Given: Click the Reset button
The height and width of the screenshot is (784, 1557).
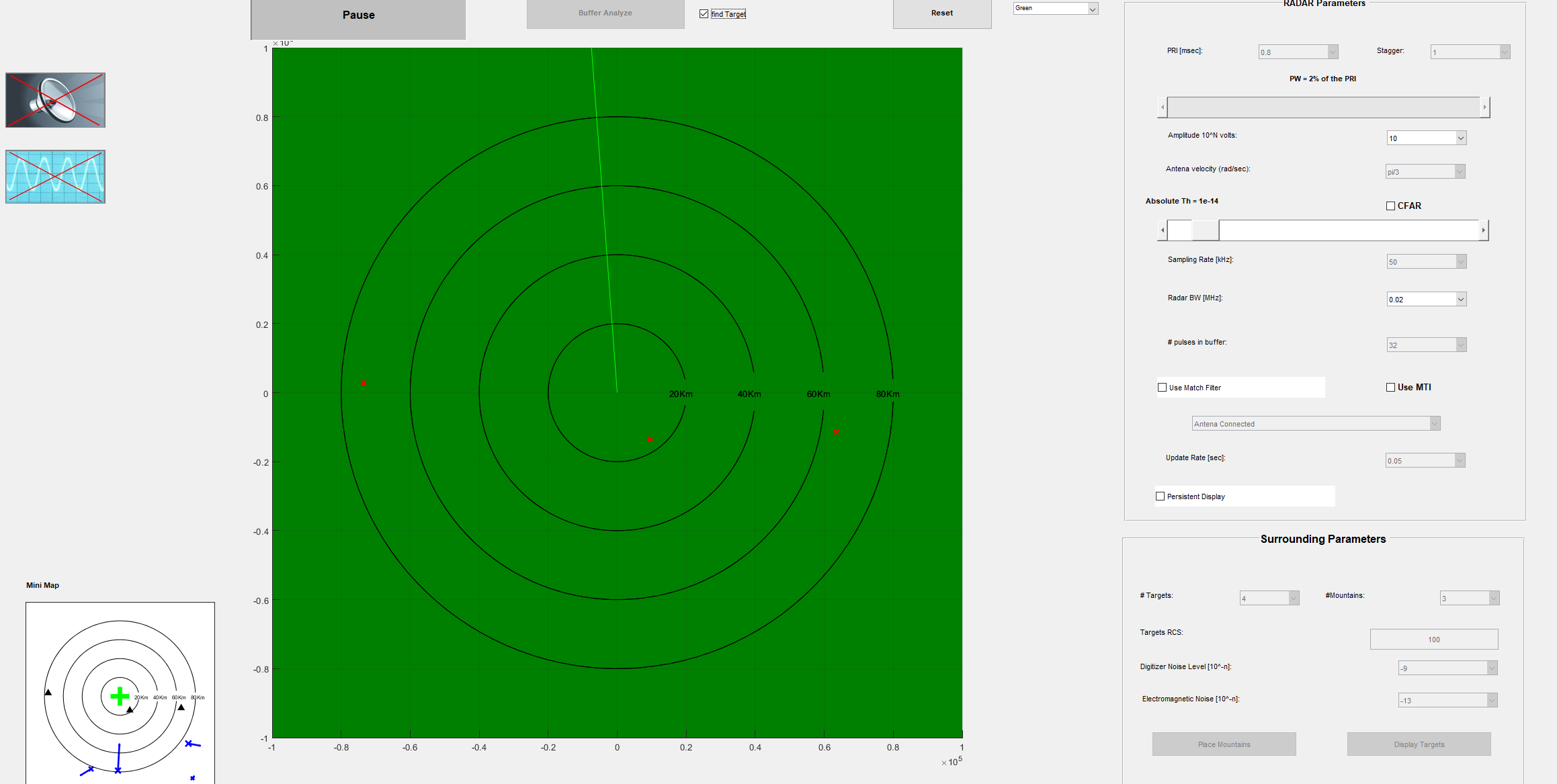Looking at the screenshot, I should tap(941, 13).
